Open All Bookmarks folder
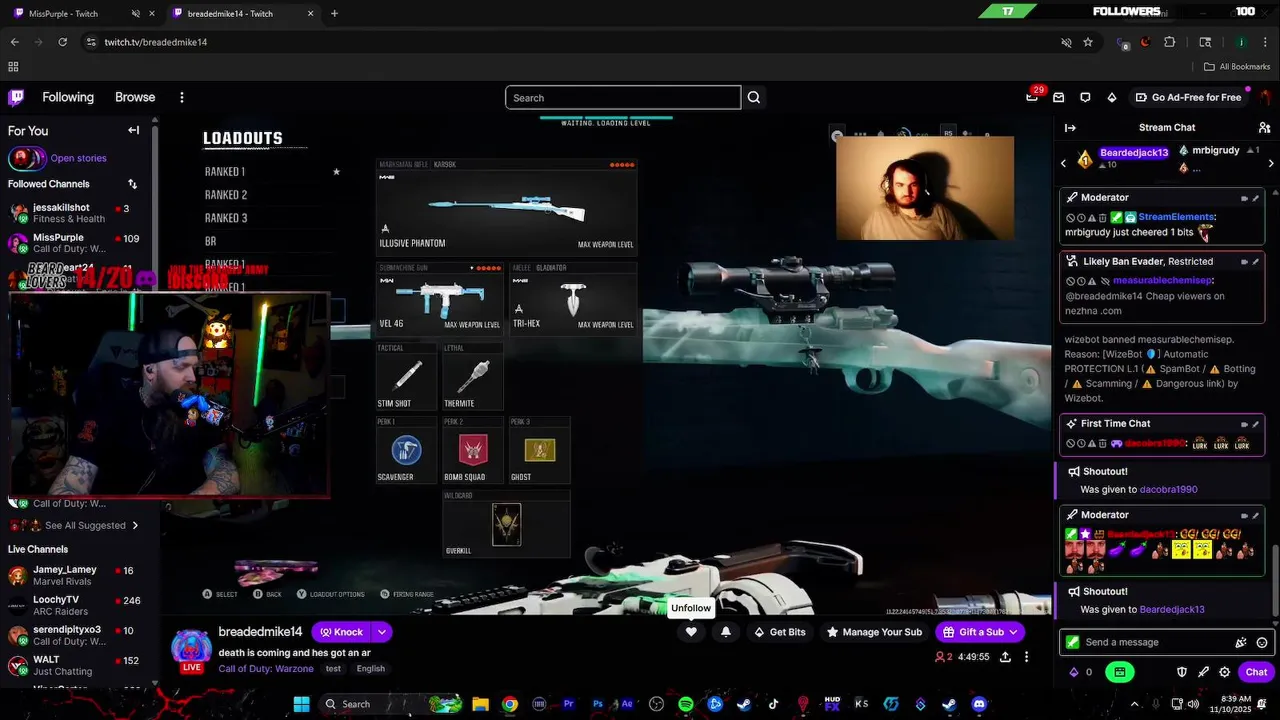Screen dimensions: 1280x720 point(1237,67)
